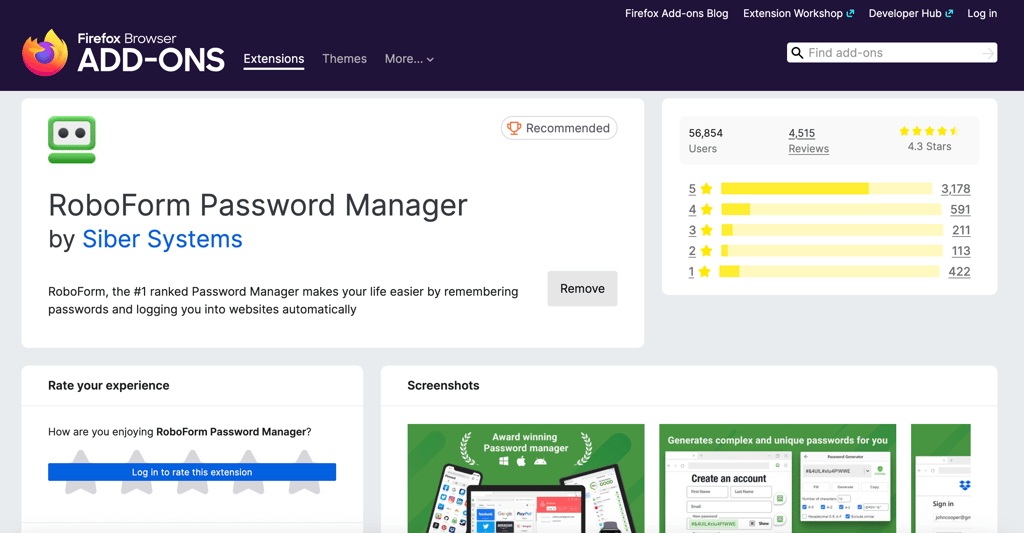Click the RoboForm Password Manager title
Screen dimensions: 1024x533
(258, 205)
